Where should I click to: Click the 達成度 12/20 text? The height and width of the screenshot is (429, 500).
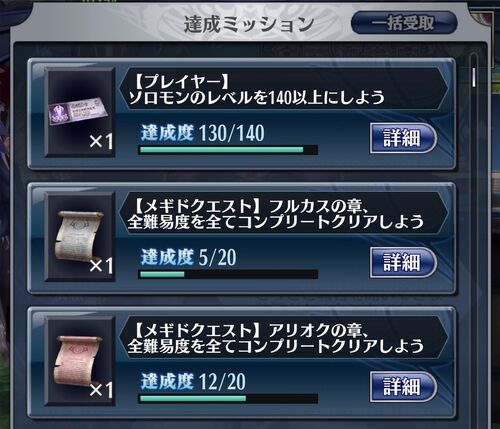[x=193, y=382]
